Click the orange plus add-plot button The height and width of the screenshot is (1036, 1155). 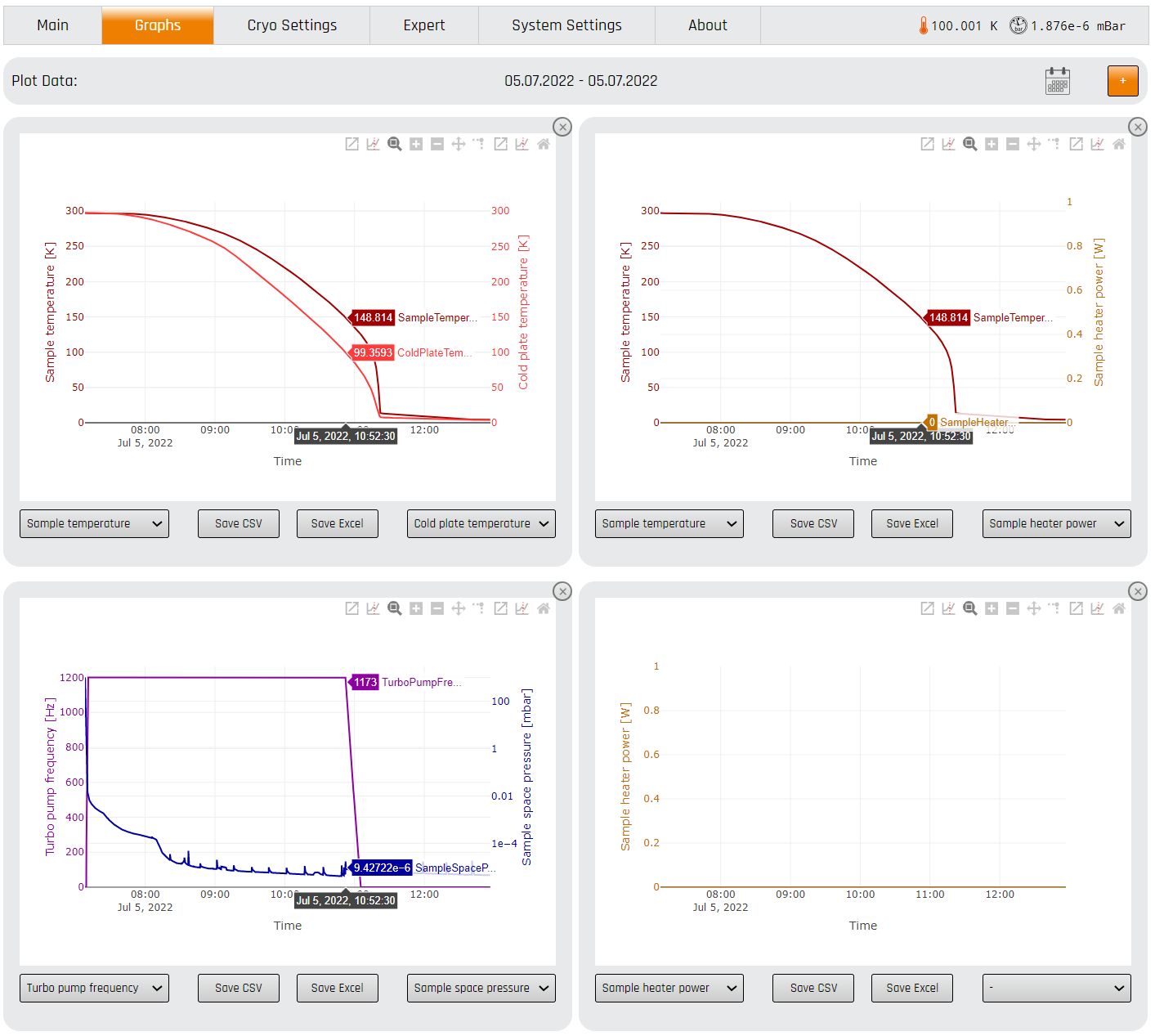pyautogui.click(x=1122, y=81)
